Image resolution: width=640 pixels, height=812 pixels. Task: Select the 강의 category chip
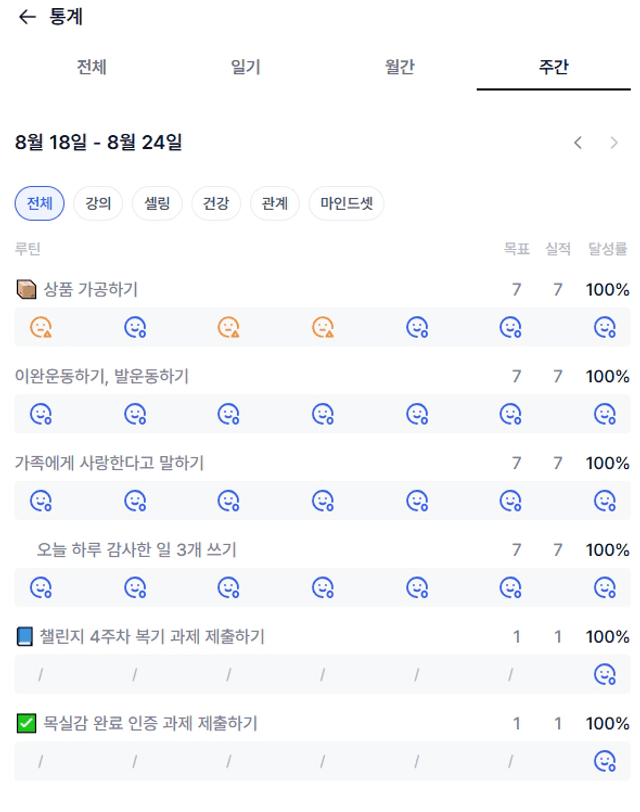pyautogui.click(x=98, y=203)
